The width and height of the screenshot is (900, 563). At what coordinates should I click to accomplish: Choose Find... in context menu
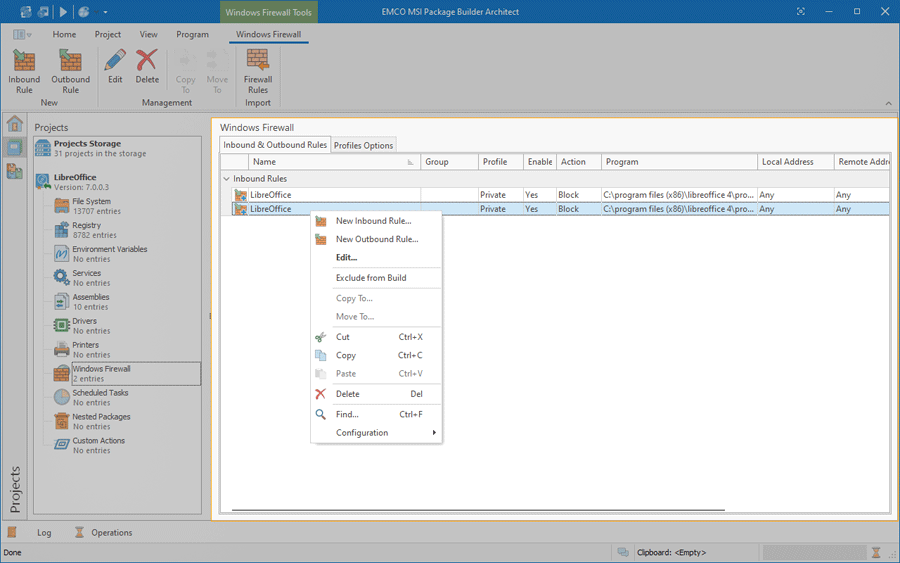coord(376,414)
